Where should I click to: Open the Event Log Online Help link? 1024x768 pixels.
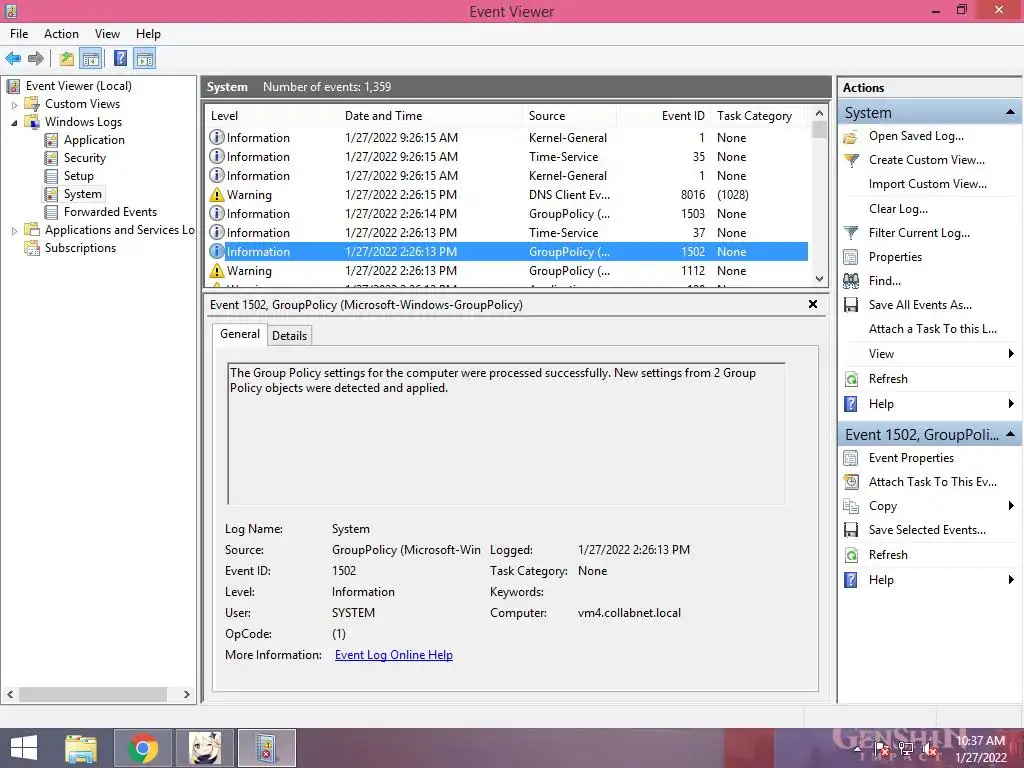point(394,655)
